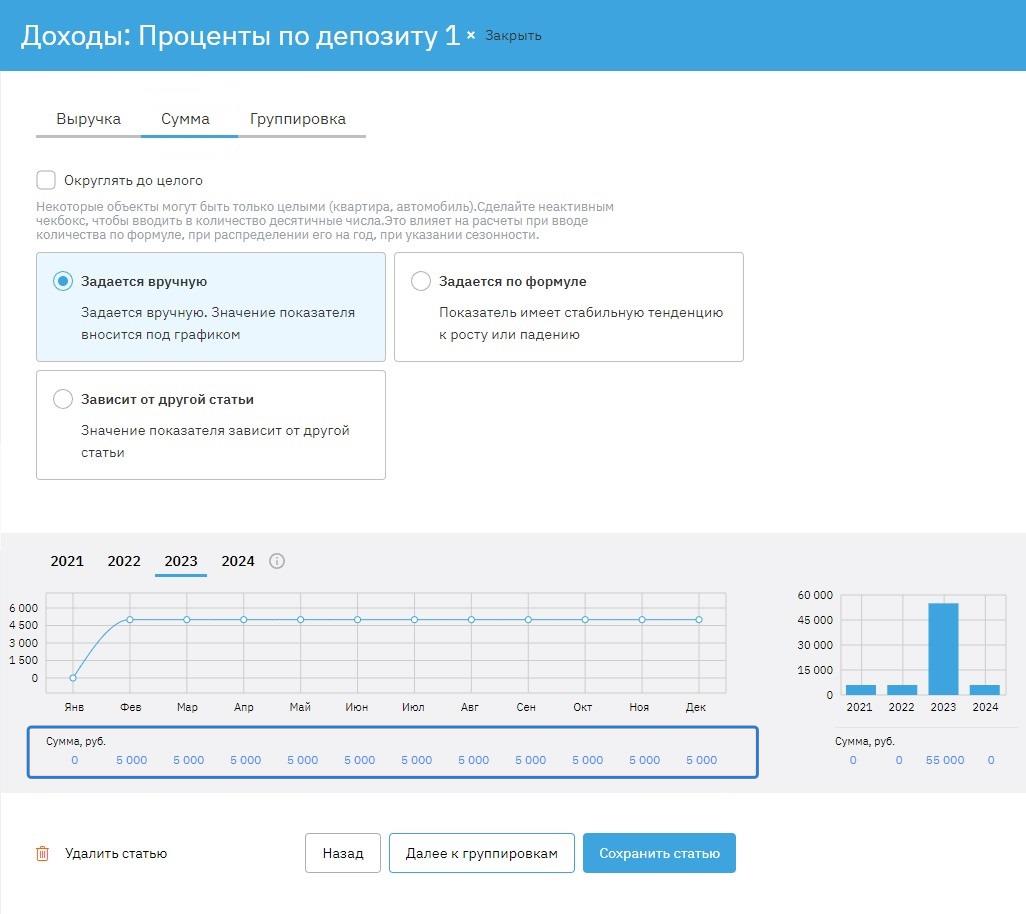Image resolution: width=1026 pixels, height=914 pixels.
Task: Switch to the 'Выручка' tab
Action: [x=88, y=119]
